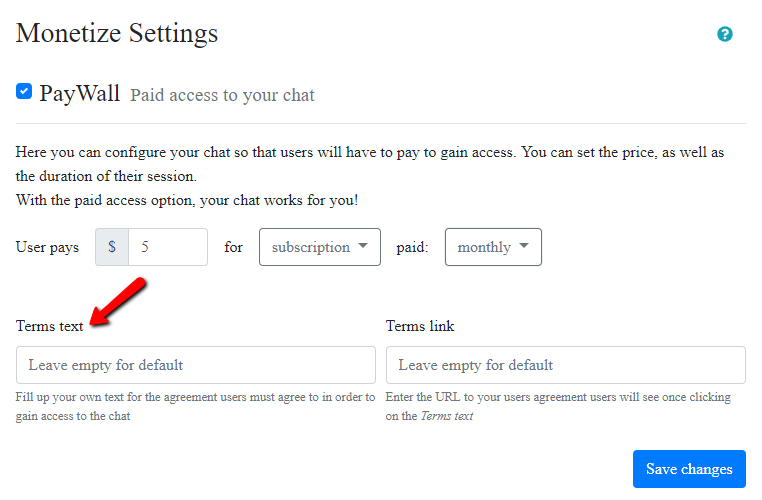Click the PayWall label text
This screenshot has height=500, width=762.
pos(80,94)
